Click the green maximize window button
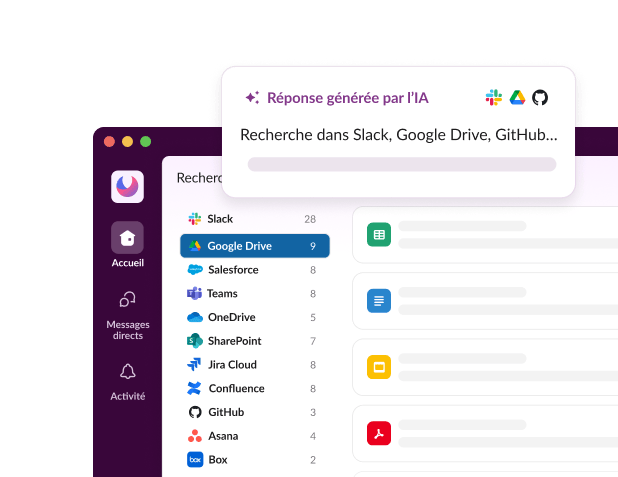 click(x=145, y=142)
